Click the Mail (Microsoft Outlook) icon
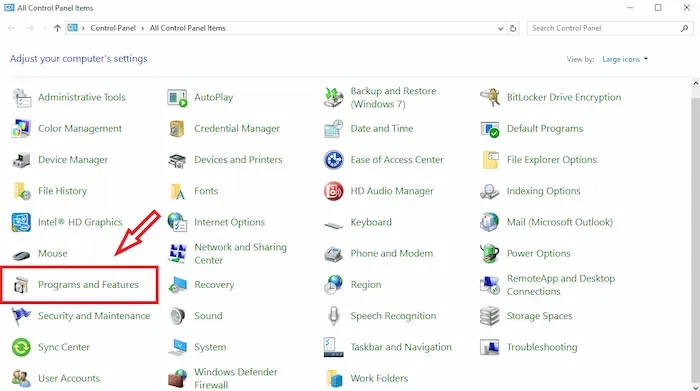The width and height of the screenshot is (700, 391). coord(490,222)
